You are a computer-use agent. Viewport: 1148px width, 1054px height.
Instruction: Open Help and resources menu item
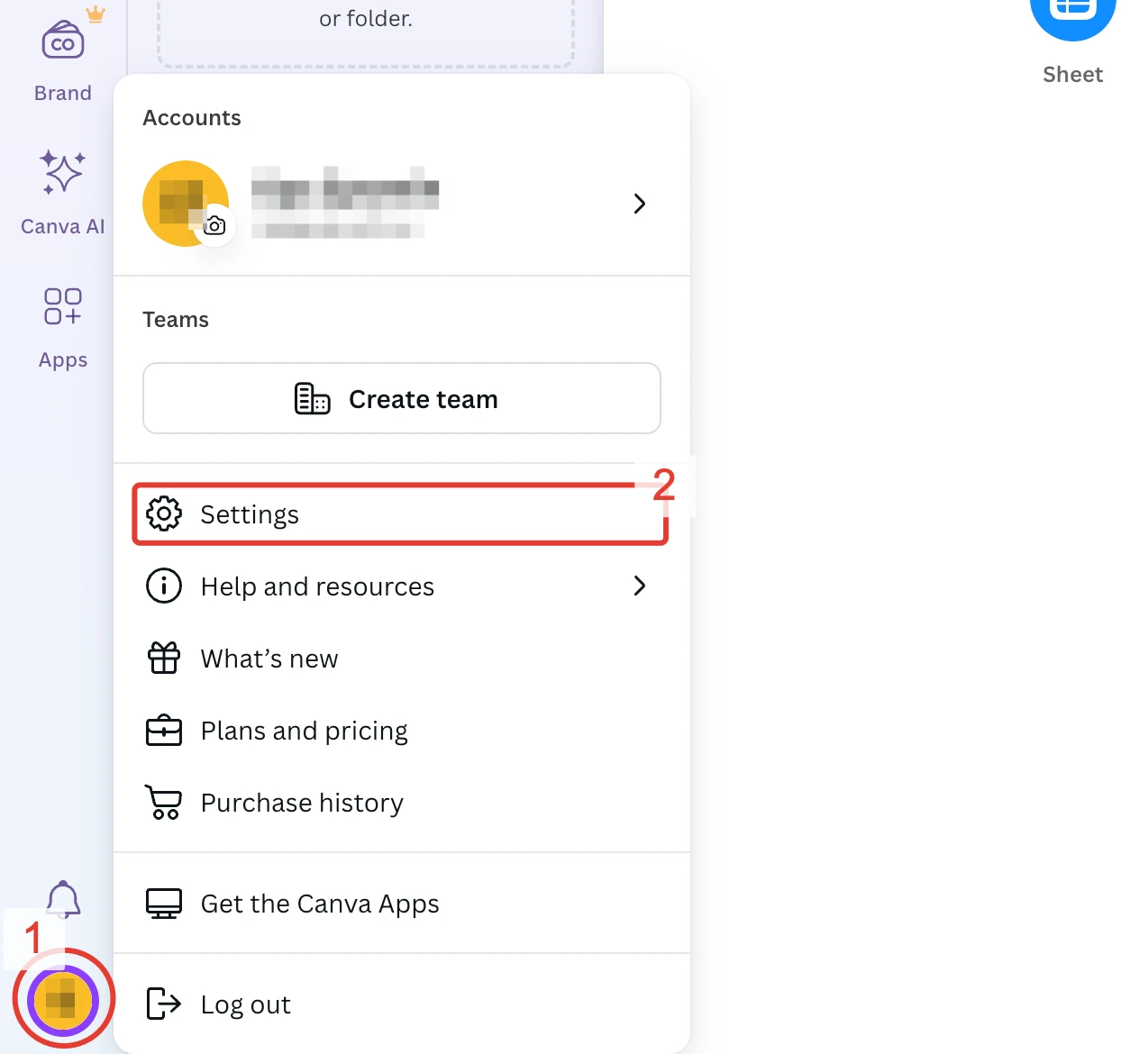tap(400, 586)
